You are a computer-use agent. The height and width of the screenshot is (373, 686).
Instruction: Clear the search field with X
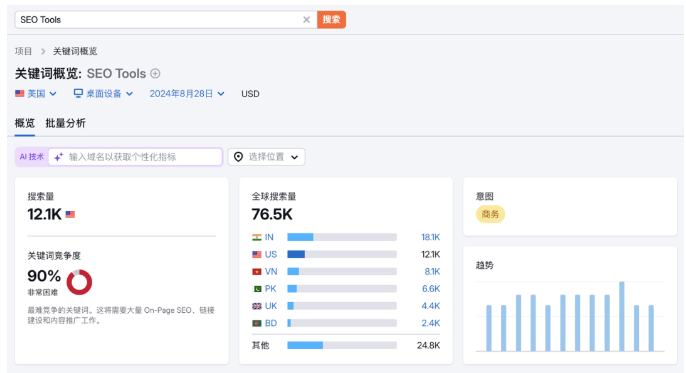(306, 20)
